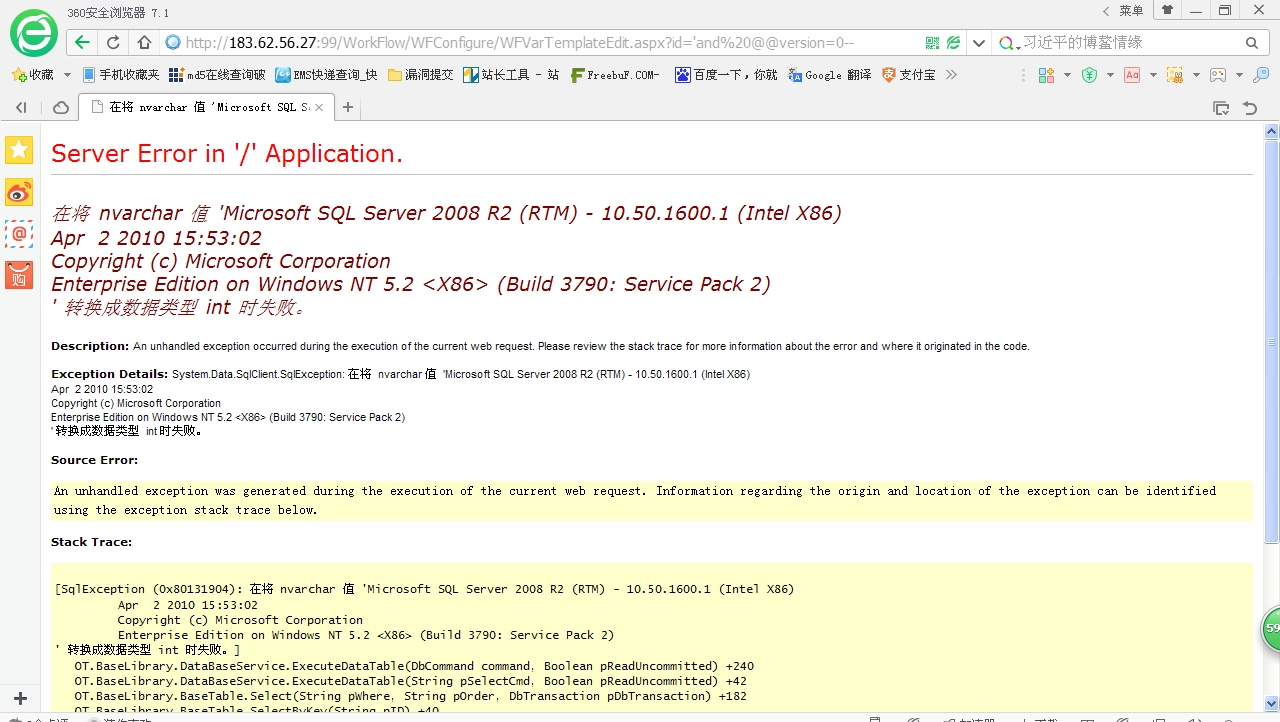This screenshot has width=1280, height=722.
Task: Open the Weibo sidebar icon
Action: click(19, 192)
